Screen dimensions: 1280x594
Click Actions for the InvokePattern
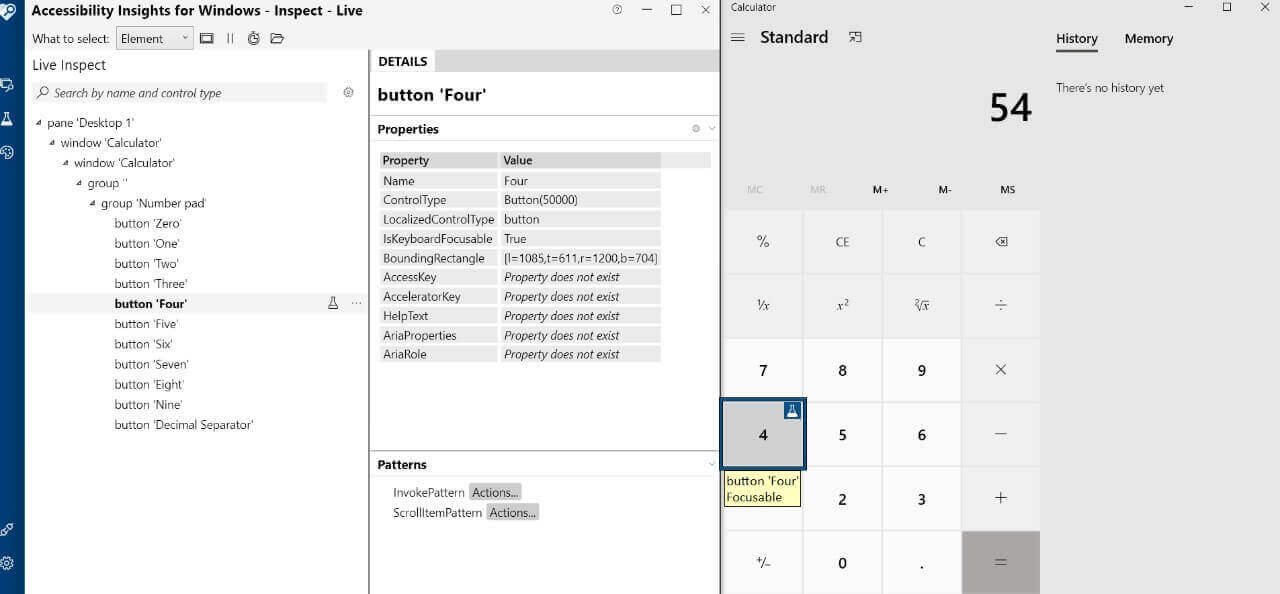495,491
